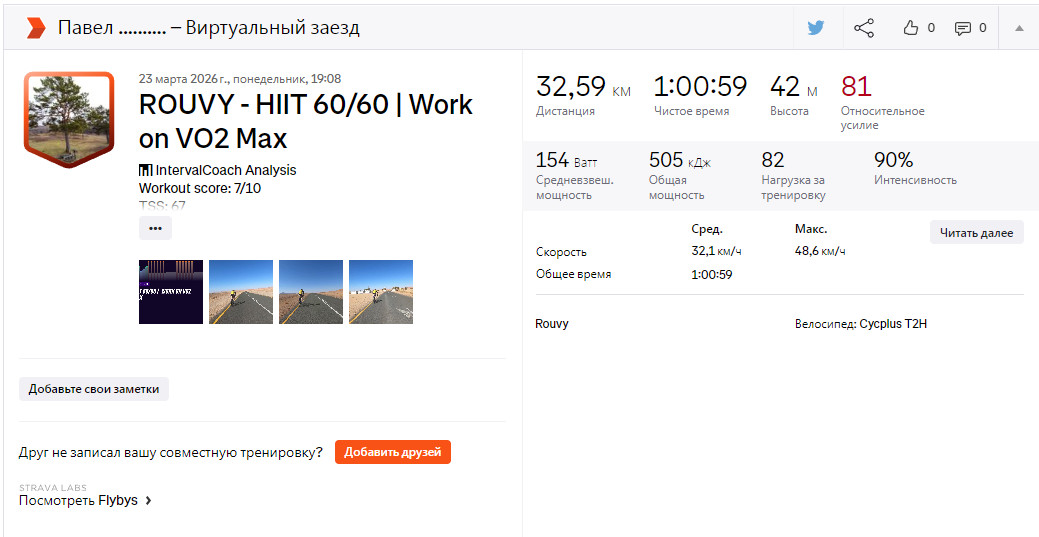Screen dimensions: 1039x537
Task: Click the orange 'Добавить друзей' button
Action: (393, 452)
